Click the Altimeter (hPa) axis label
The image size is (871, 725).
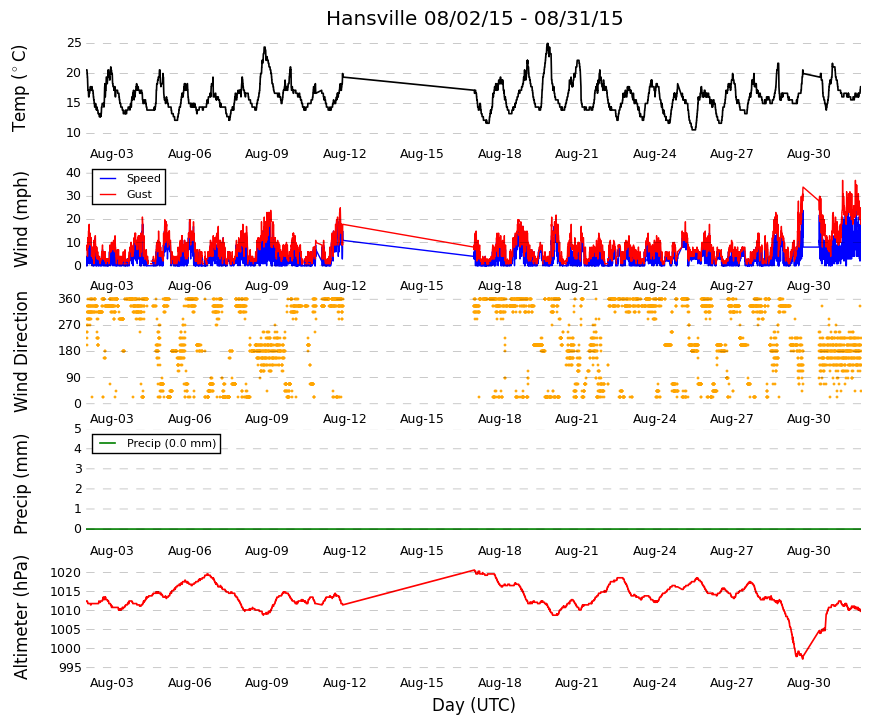coord(20,617)
